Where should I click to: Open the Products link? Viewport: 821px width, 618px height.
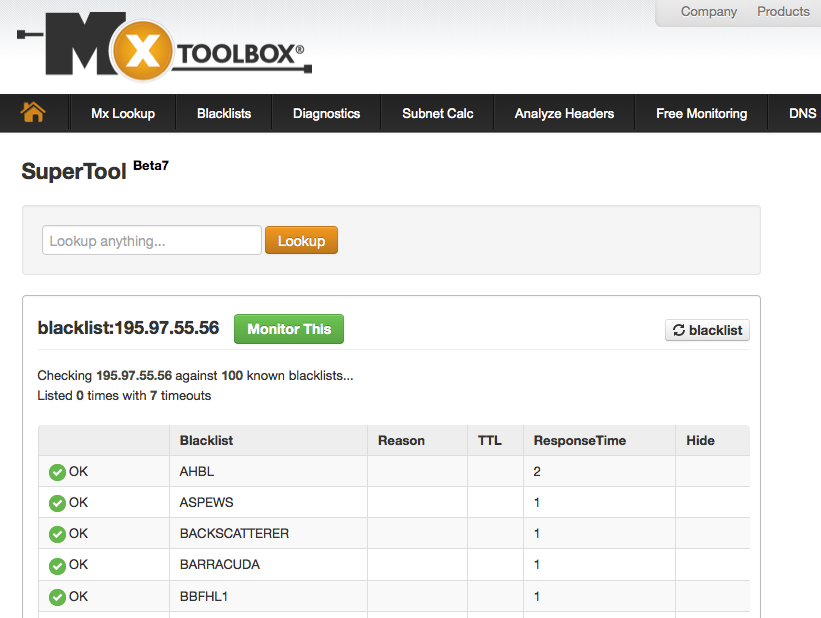pyautogui.click(x=783, y=12)
